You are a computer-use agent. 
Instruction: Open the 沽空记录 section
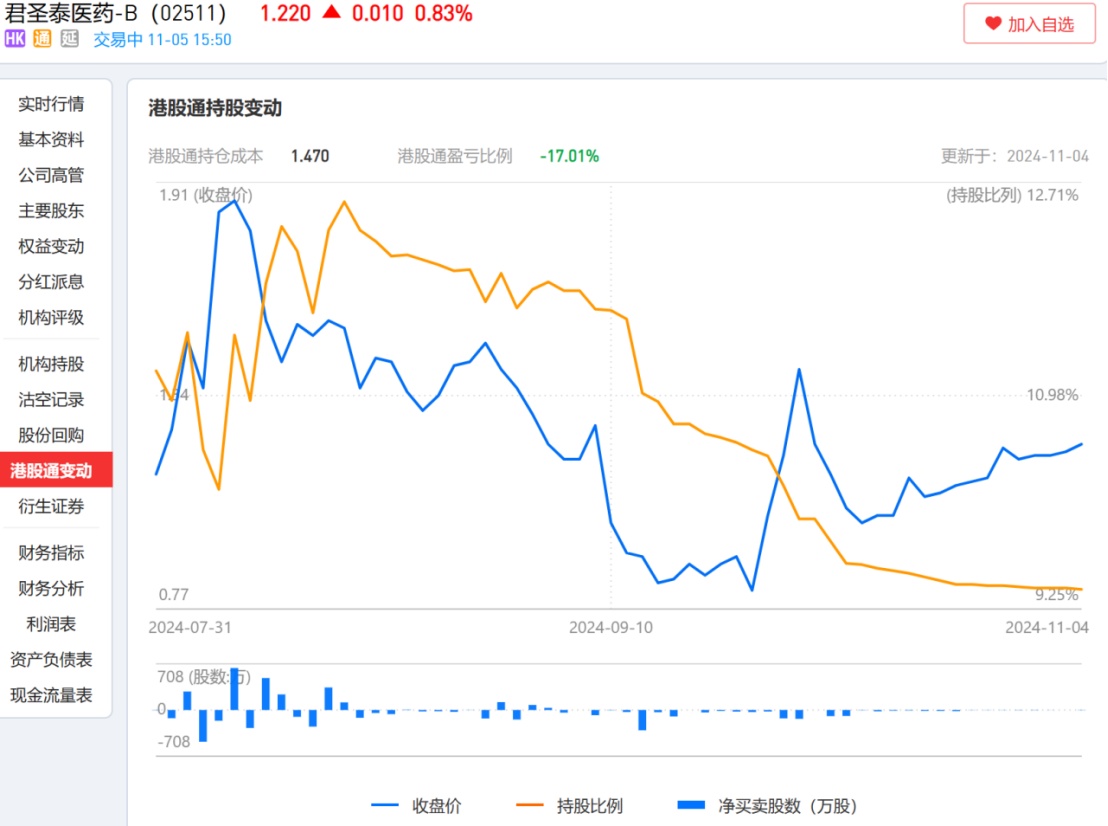tap(51, 400)
